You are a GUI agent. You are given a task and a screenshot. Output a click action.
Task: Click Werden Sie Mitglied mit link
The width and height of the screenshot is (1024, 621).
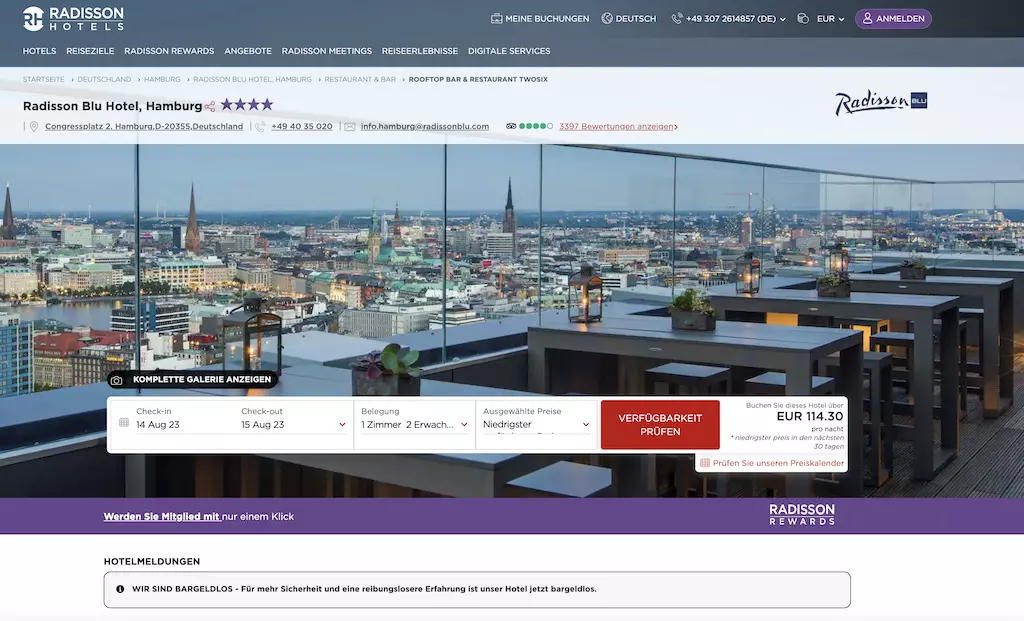[162, 517]
